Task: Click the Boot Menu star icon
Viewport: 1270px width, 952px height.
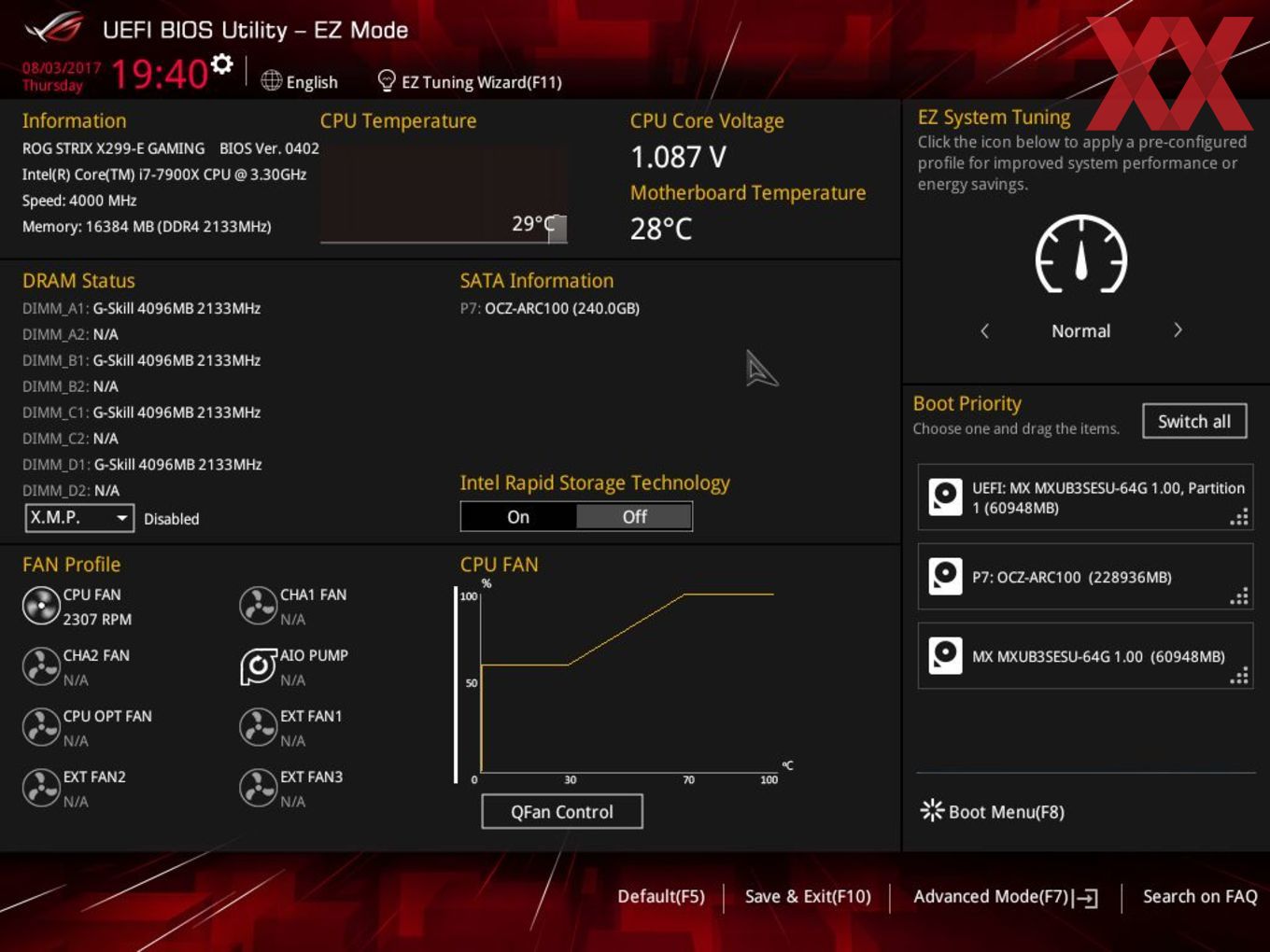Action: 932,810
